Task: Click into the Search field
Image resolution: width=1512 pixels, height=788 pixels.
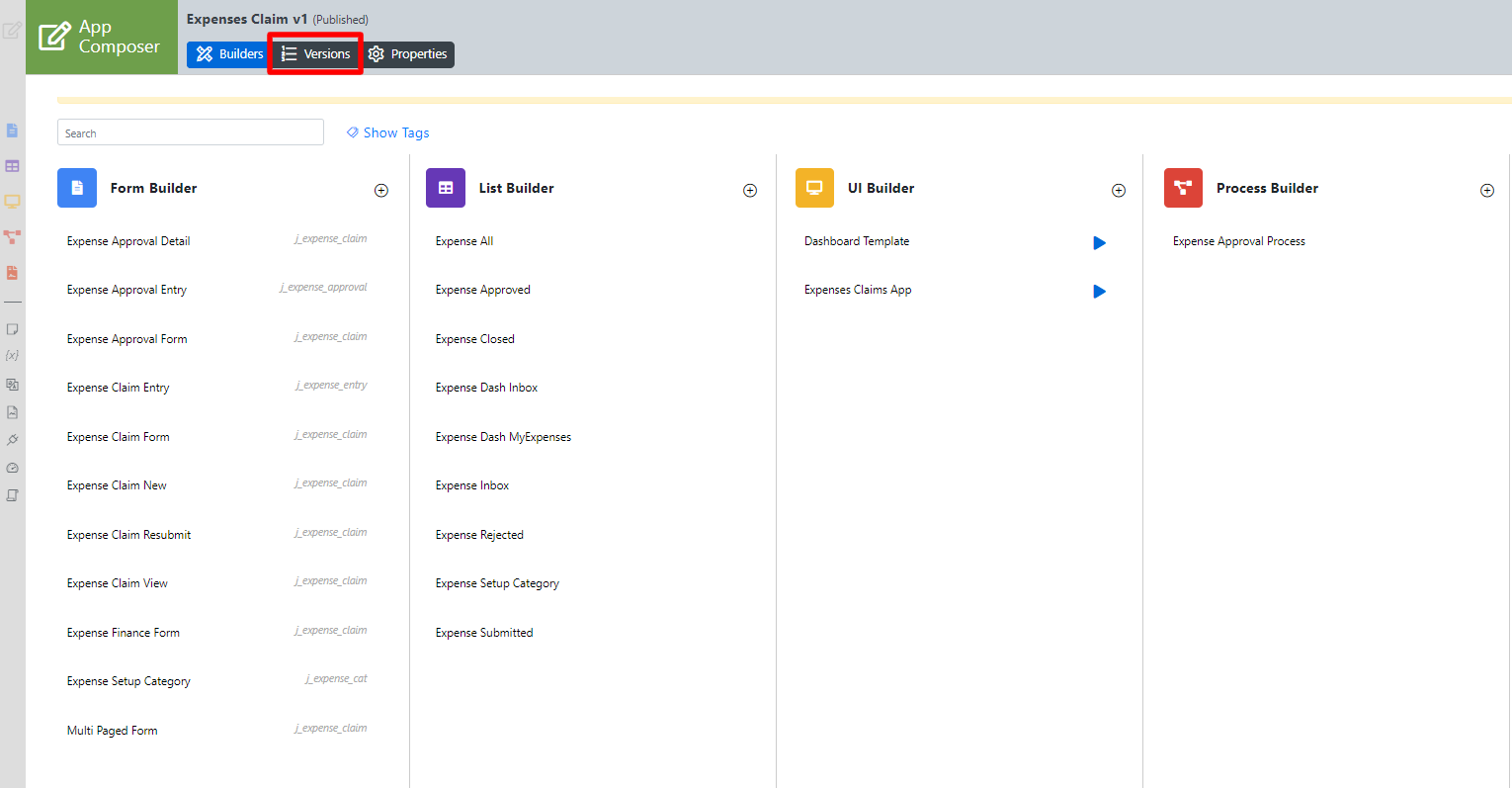Action: [191, 132]
